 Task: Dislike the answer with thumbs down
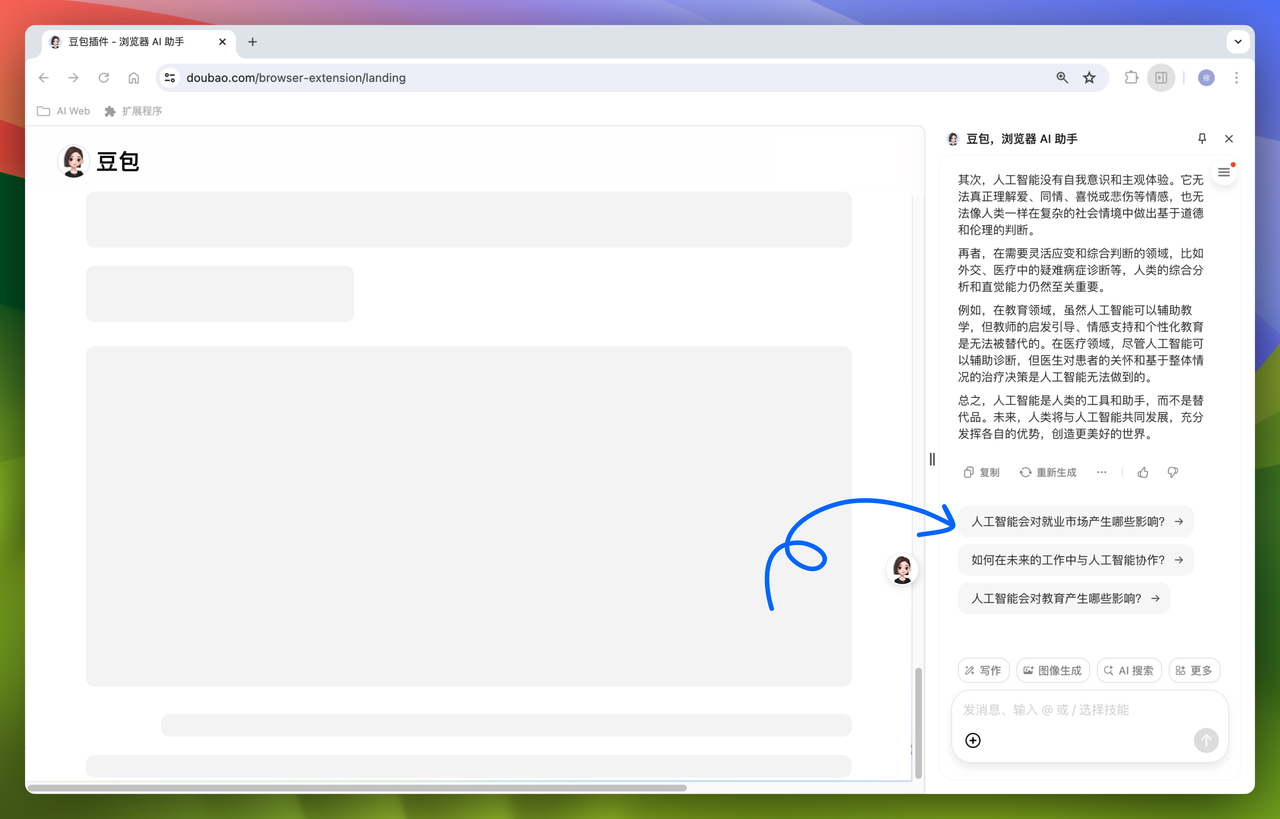[x=1173, y=472]
